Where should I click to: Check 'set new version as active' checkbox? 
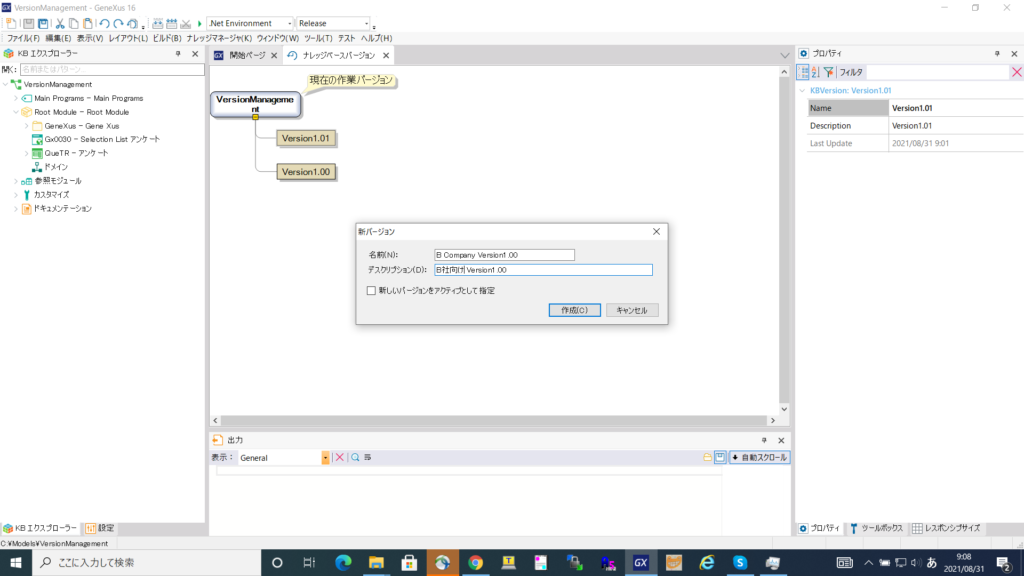(371, 291)
